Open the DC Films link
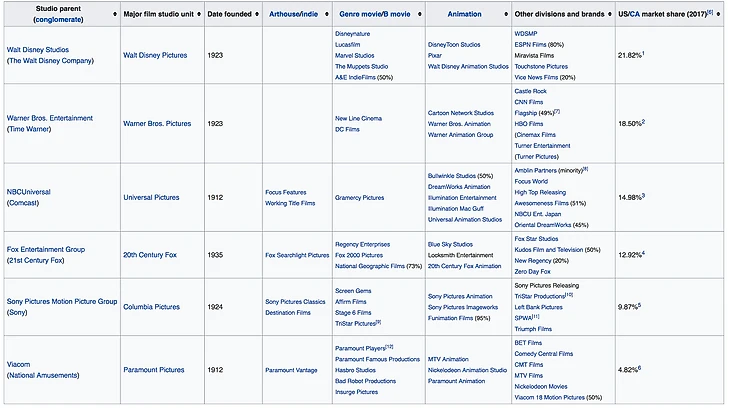Image resolution: width=730 pixels, height=408 pixels. click(347, 129)
